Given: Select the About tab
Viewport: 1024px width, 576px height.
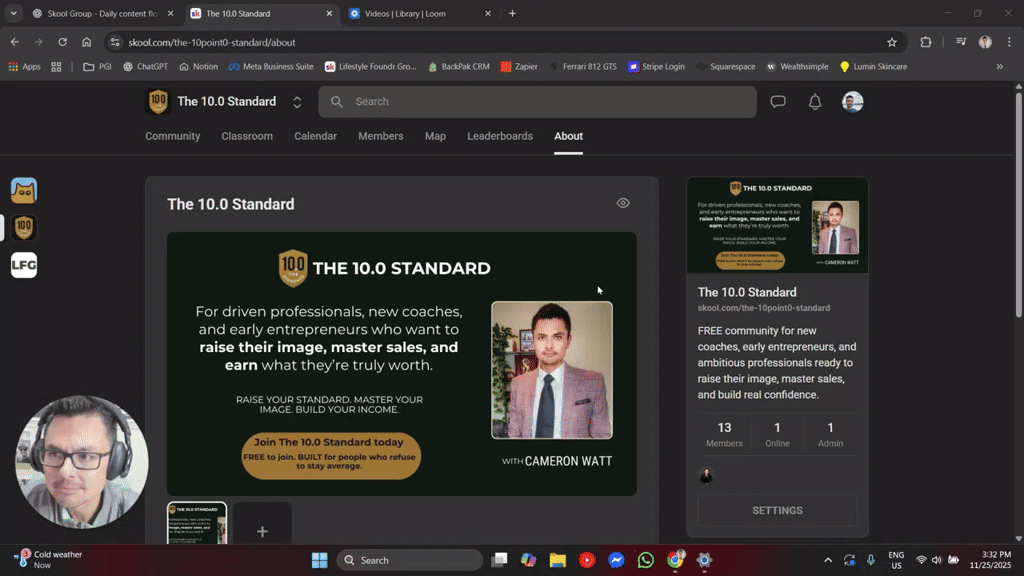Looking at the screenshot, I should click(x=568, y=136).
